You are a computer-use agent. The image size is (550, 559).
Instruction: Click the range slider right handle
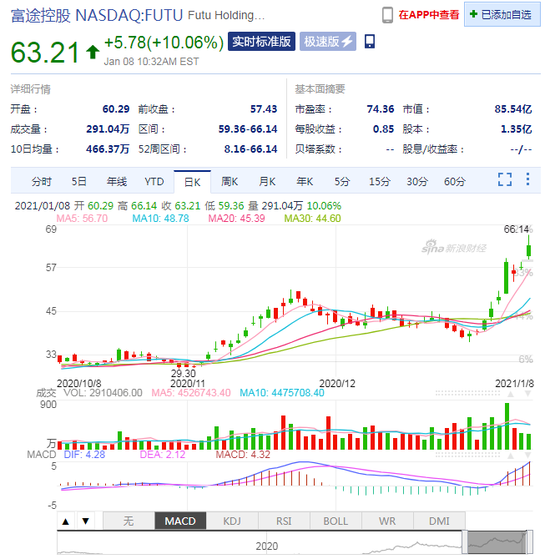[530, 542]
